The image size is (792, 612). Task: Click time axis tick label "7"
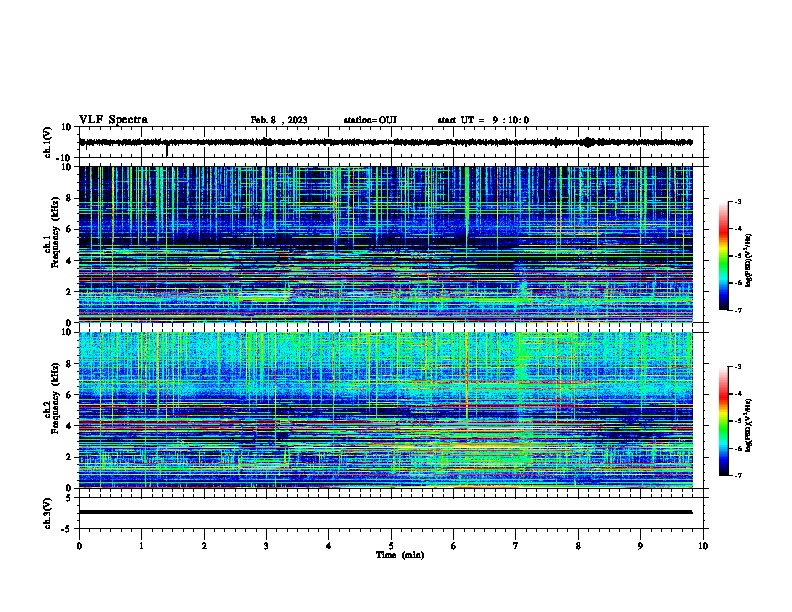pos(516,546)
